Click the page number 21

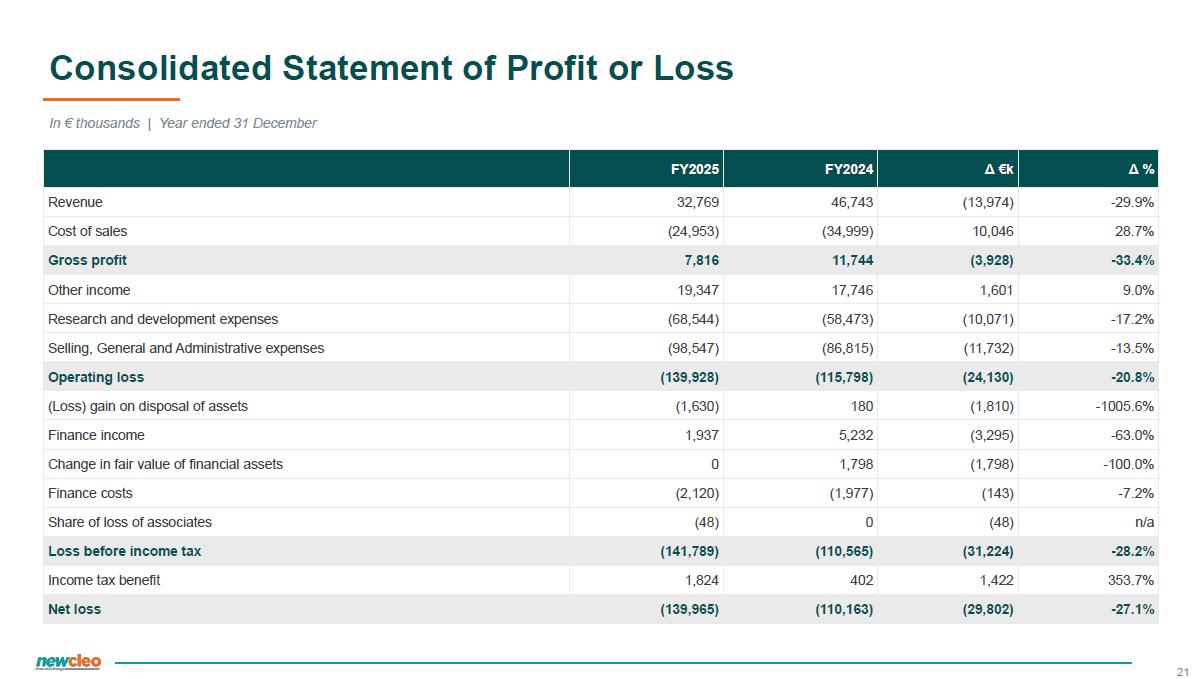coord(1183,671)
